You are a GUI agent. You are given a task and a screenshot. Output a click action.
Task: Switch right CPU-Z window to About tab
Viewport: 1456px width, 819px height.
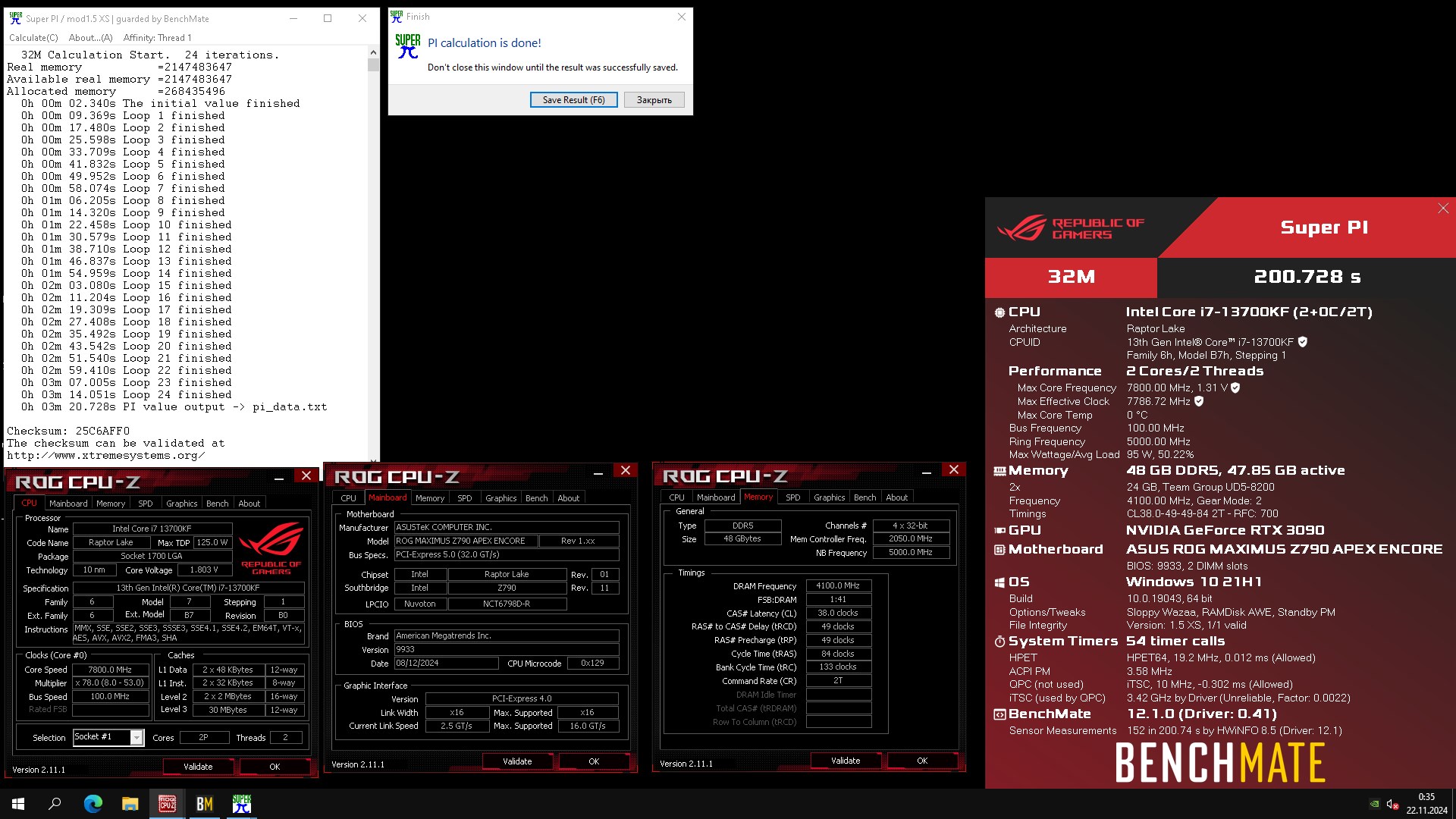897,497
